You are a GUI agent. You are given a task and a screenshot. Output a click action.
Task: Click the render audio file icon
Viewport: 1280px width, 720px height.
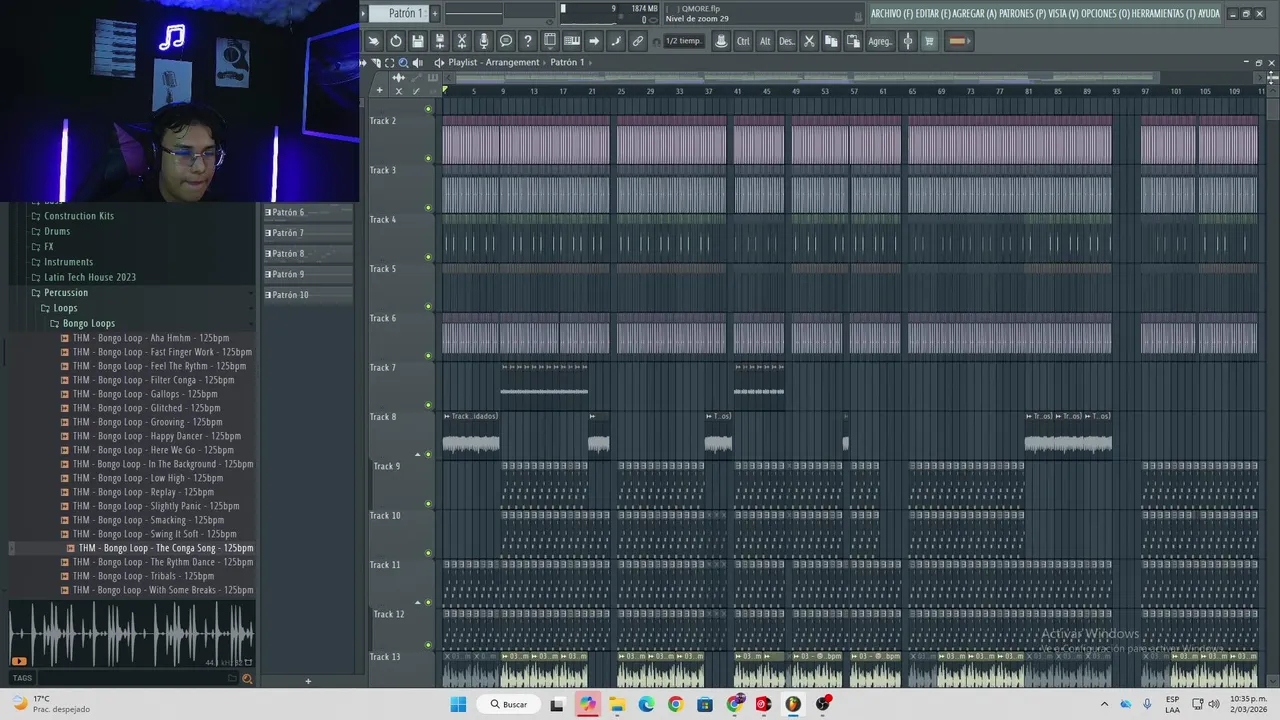click(440, 41)
